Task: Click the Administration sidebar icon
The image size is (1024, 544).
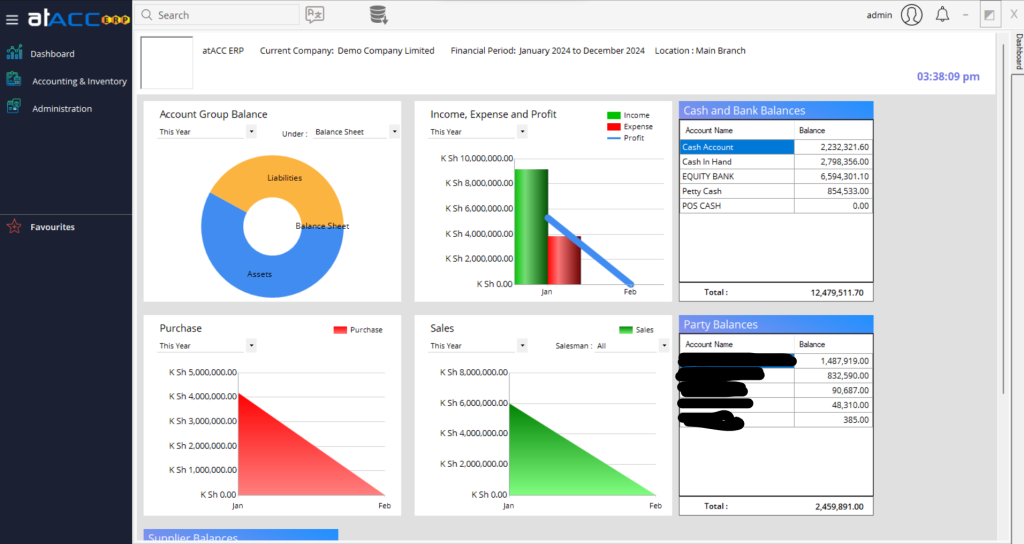Action: pyautogui.click(x=14, y=108)
